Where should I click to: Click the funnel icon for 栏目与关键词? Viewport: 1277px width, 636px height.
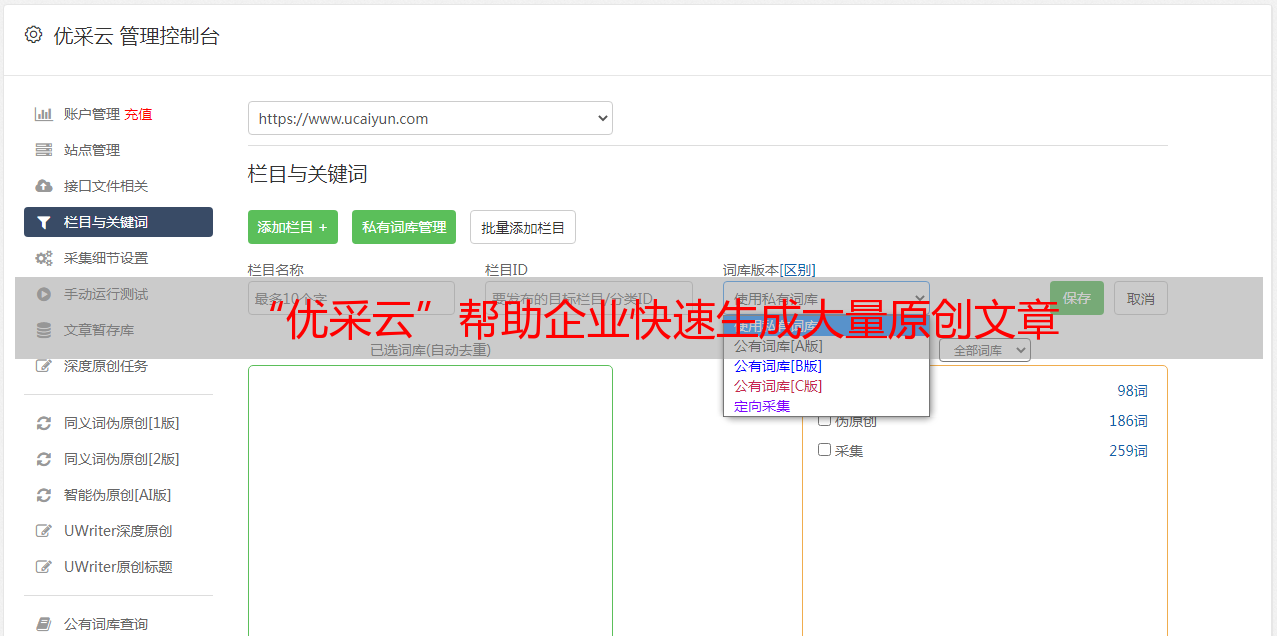[44, 222]
